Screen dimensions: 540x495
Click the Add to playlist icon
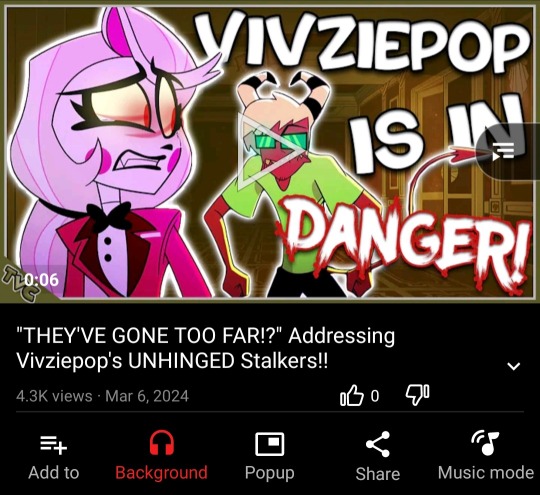tap(54, 444)
